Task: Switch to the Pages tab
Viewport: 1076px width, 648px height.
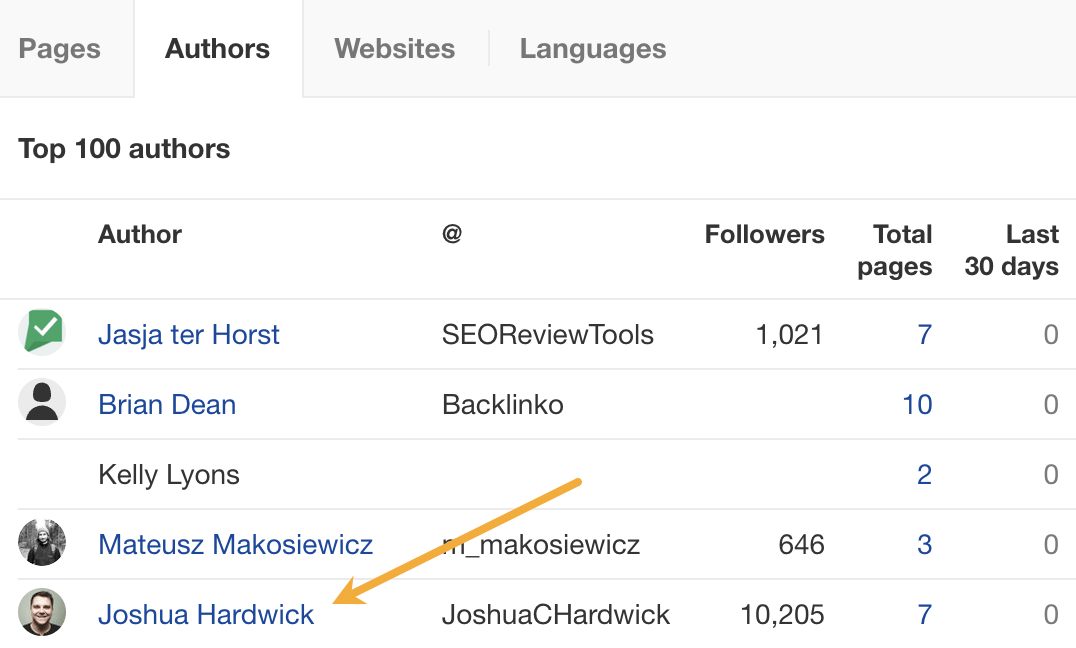Action: click(60, 48)
